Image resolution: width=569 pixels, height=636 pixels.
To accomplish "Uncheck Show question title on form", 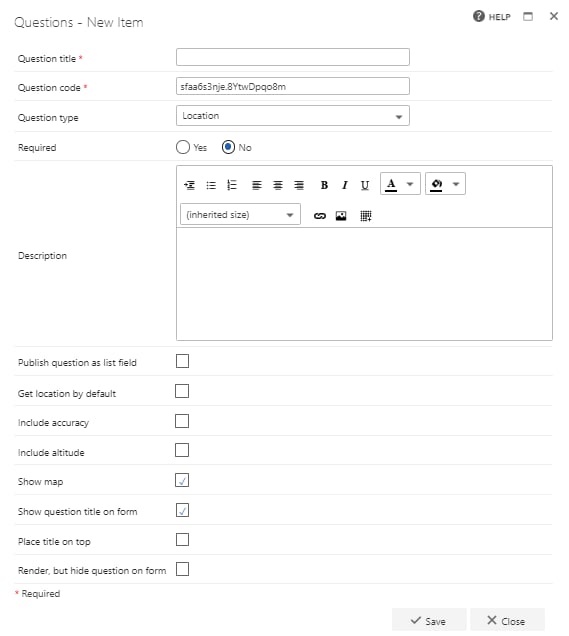I will [183, 510].
